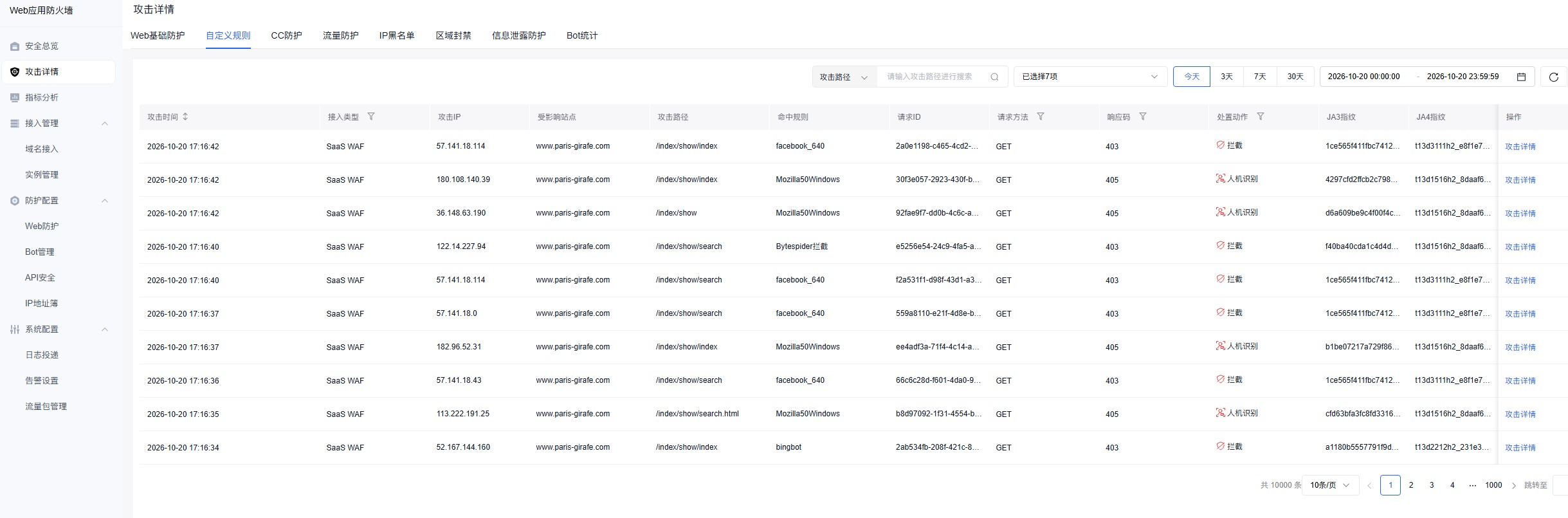Screen dimensions: 1568x518
Task: Select the 30天 time range
Action: tap(1295, 77)
